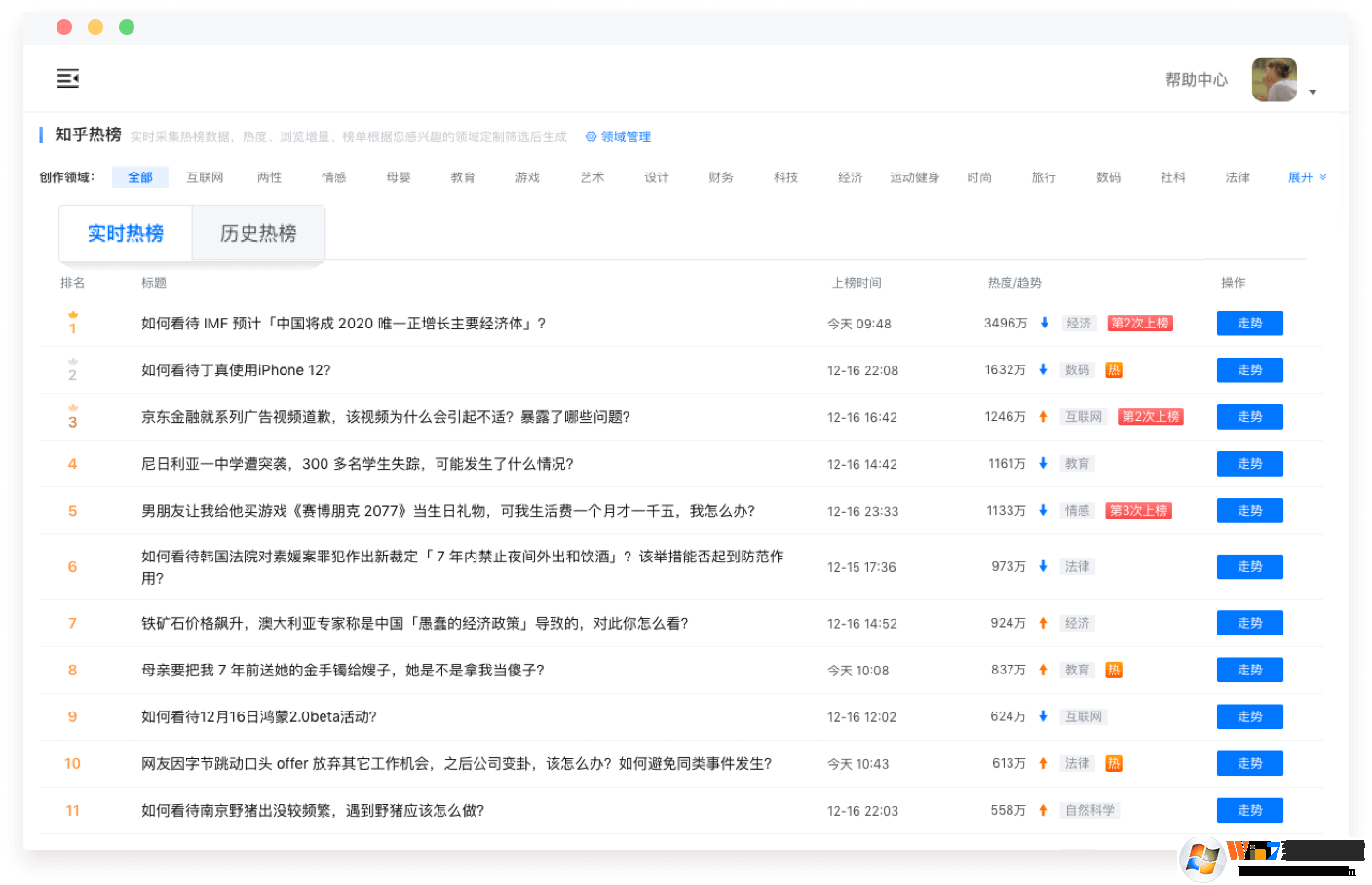Click the crown icon above rank 1
The image size is (1372, 885).
(x=72, y=315)
